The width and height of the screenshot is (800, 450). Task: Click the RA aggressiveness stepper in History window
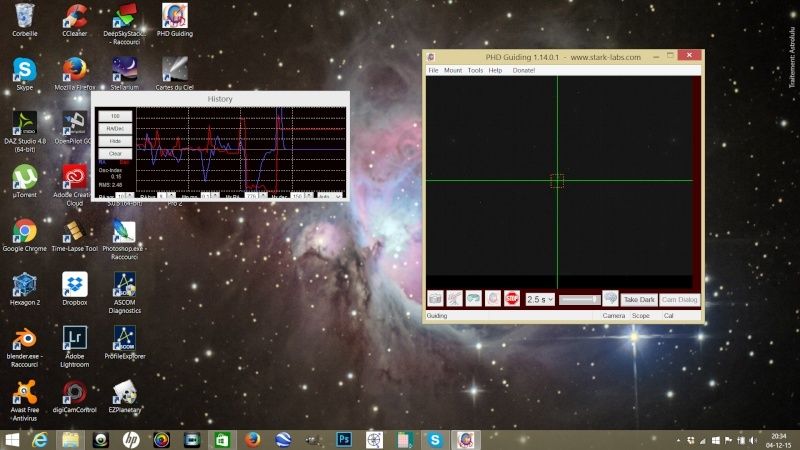[x=130, y=196]
